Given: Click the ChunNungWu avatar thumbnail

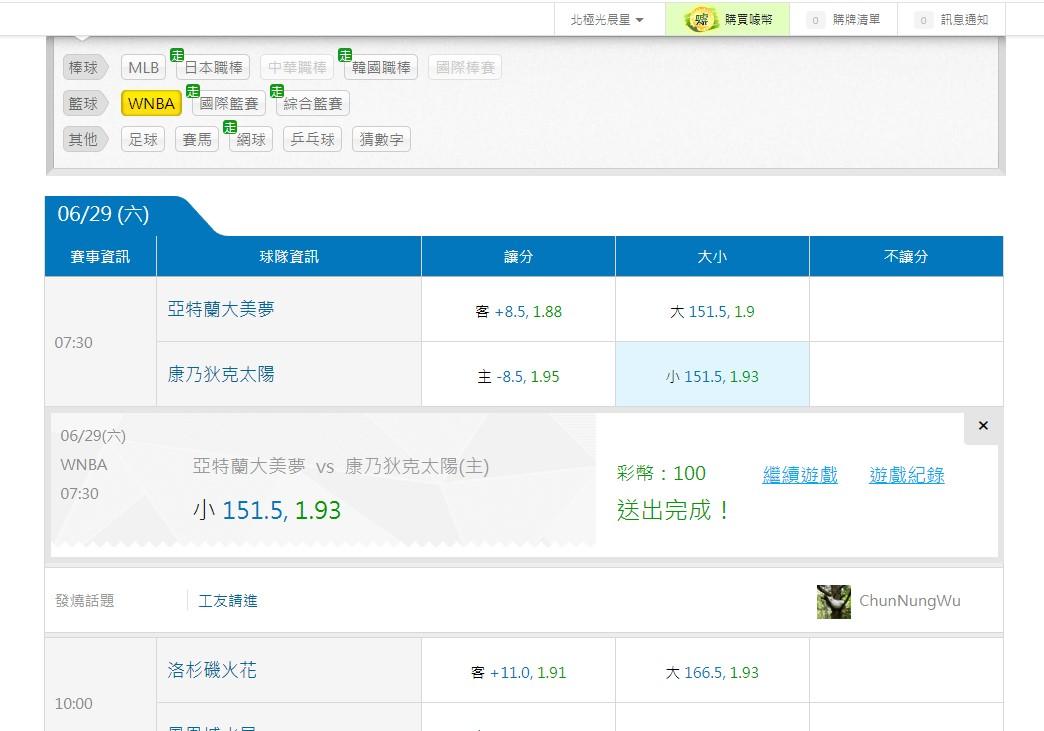Looking at the screenshot, I should click(834, 602).
